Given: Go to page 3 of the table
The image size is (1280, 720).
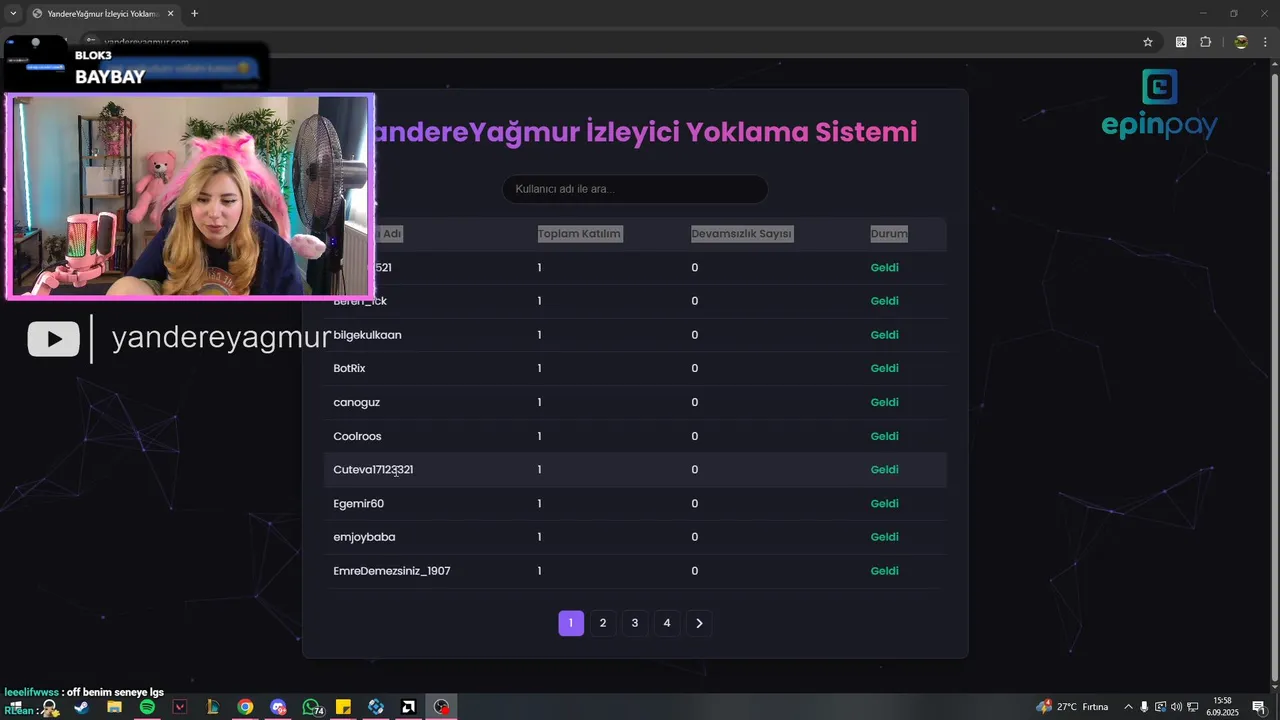Looking at the screenshot, I should pos(635,623).
